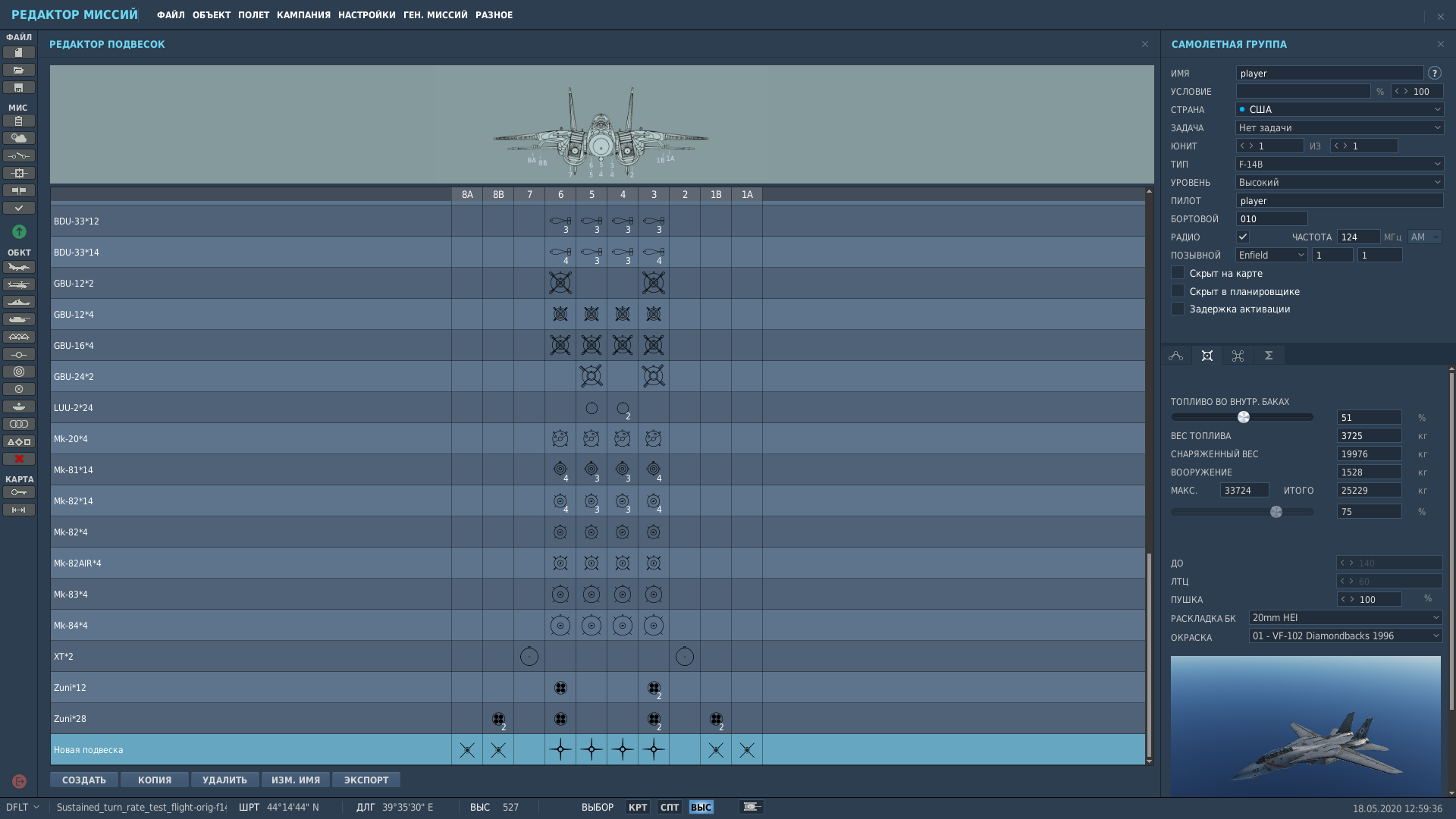
Task: Open the summary sigma tab
Action: click(x=1269, y=356)
